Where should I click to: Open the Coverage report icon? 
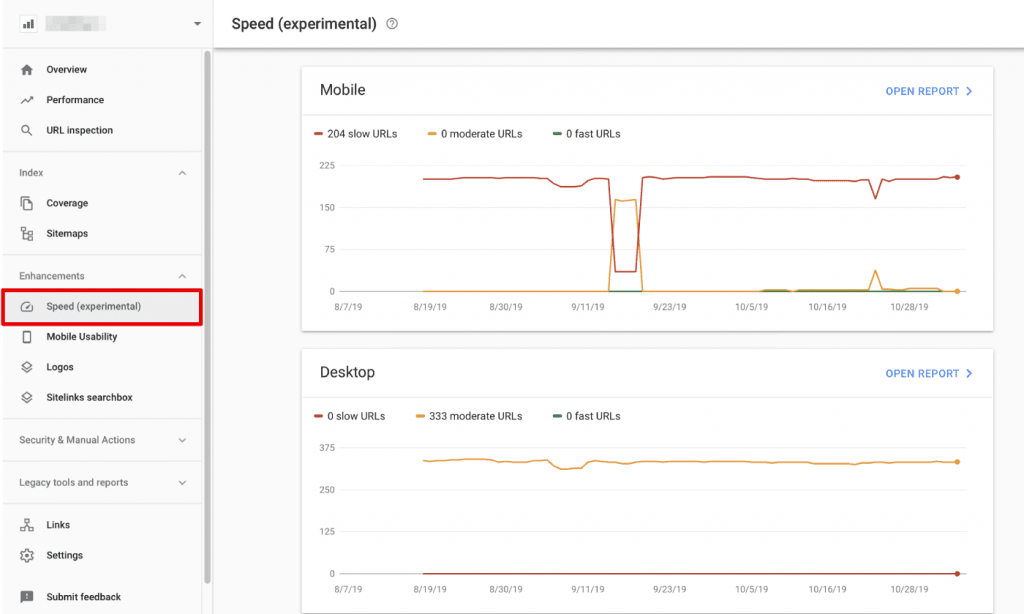click(x=28, y=203)
